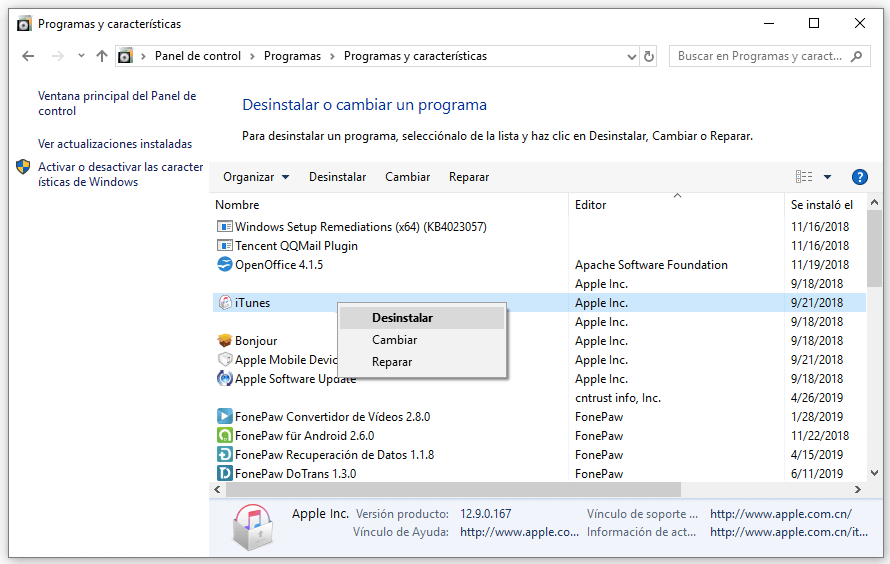Image resolution: width=890 pixels, height=564 pixels.
Task: Open 'Activar o desactivar las características de Windows'
Action: pyautogui.click(x=120, y=174)
